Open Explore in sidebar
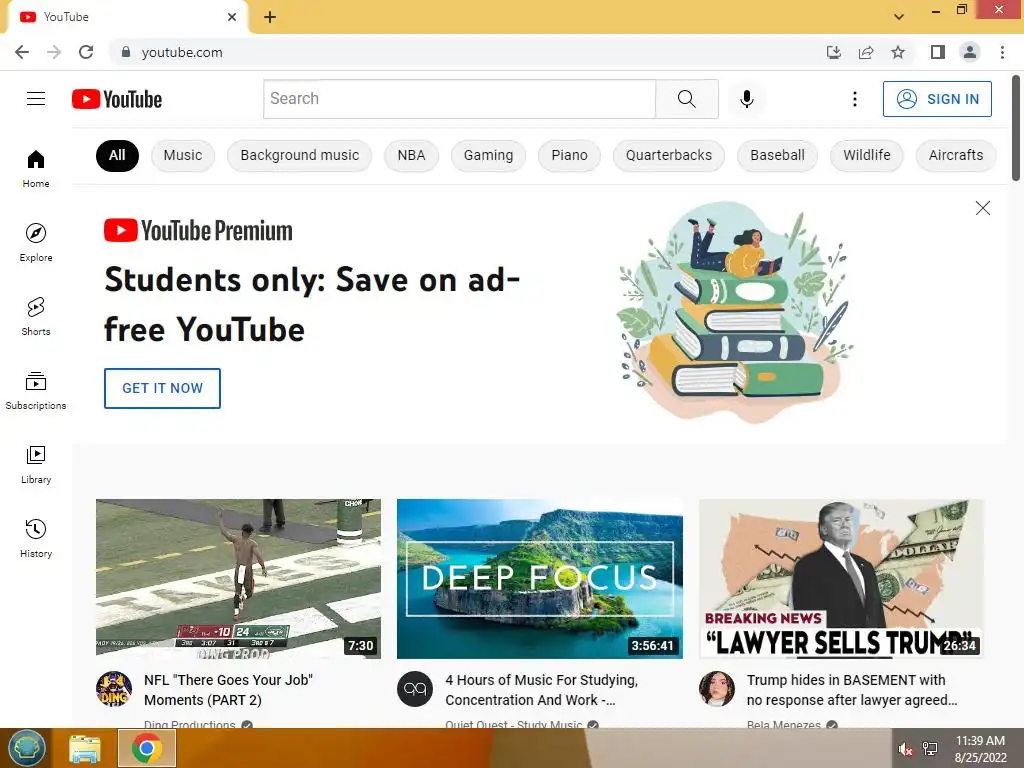Screen dimensions: 1024x768 coord(36,242)
